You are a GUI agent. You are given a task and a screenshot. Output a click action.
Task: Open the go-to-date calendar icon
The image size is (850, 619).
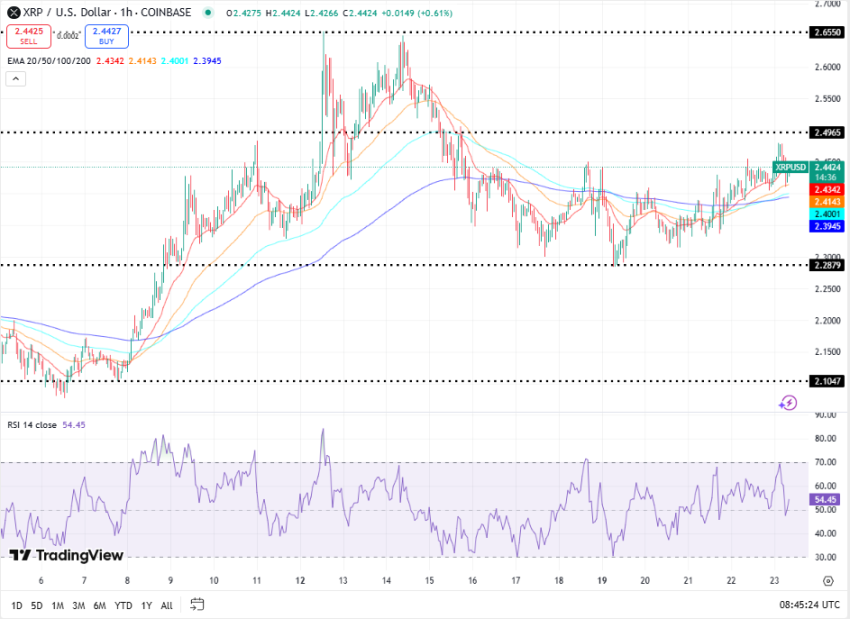(x=197, y=605)
